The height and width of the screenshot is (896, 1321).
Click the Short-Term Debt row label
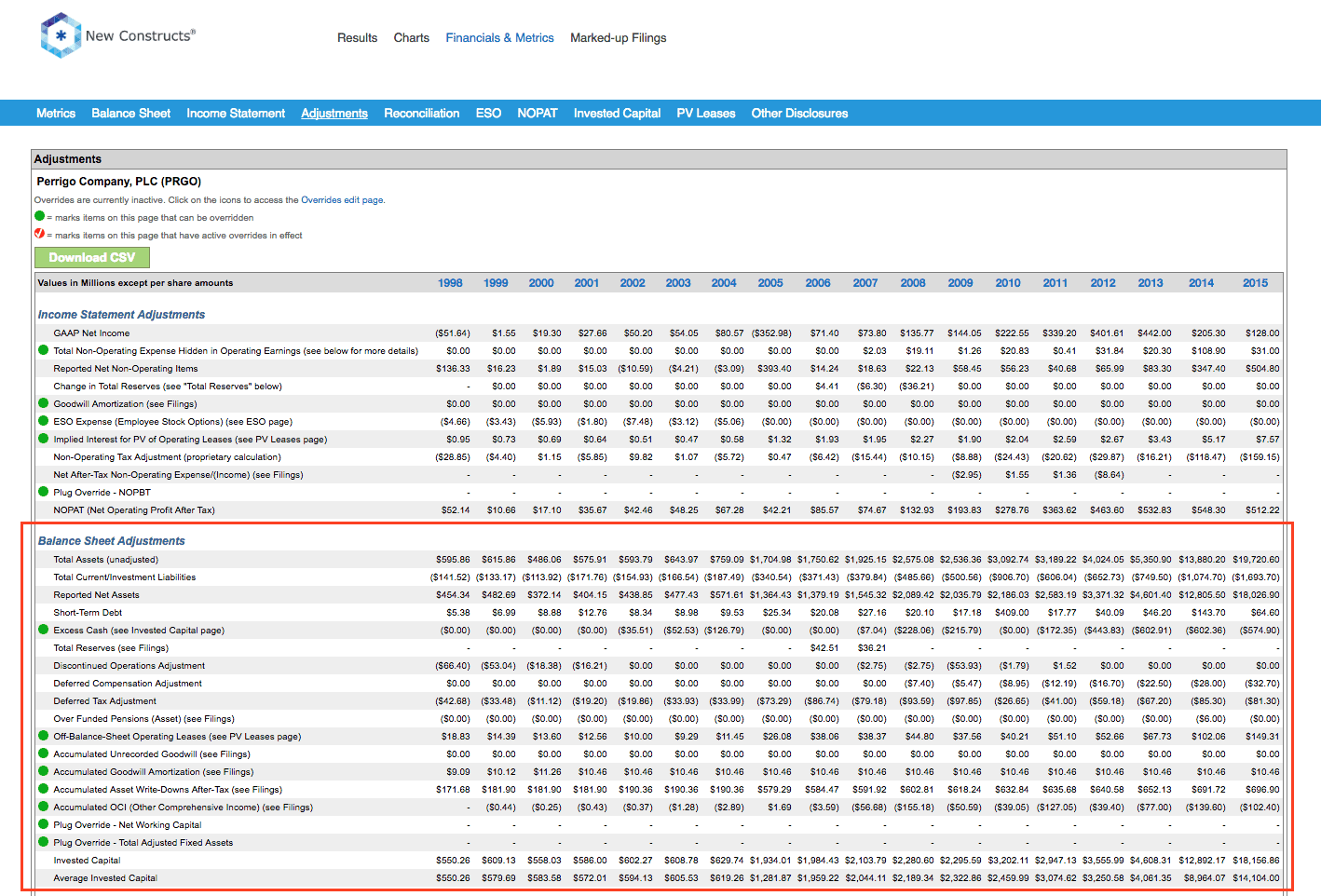point(88,613)
